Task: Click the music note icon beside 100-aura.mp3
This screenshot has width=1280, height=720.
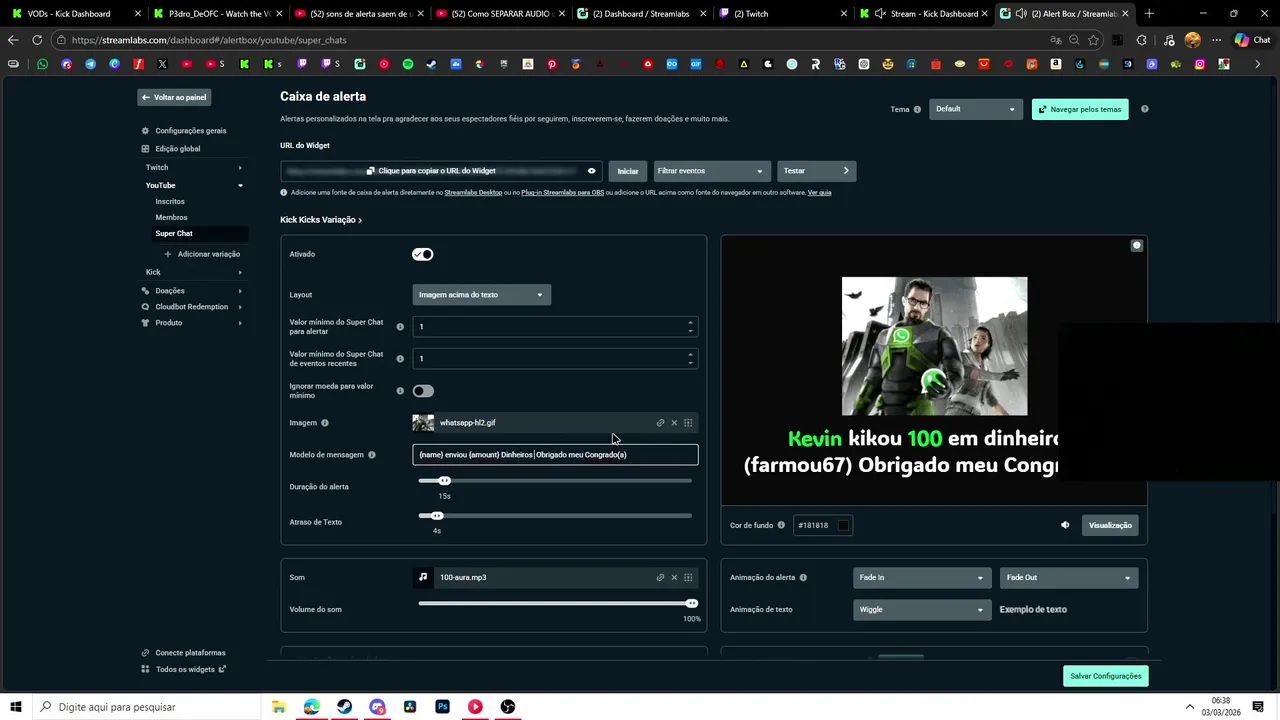Action: pos(423,577)
